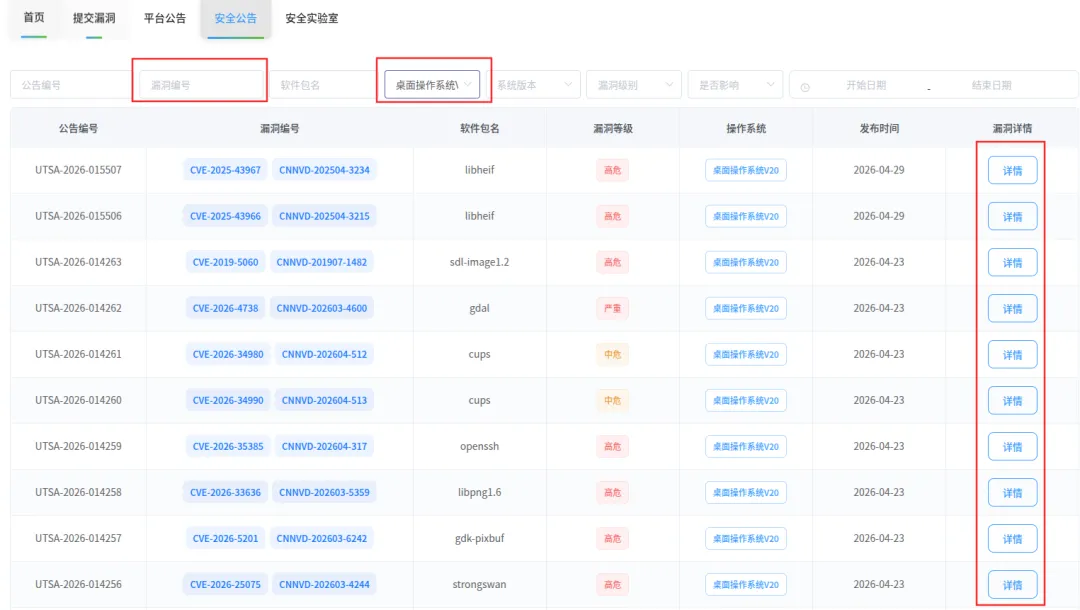
Task: Switch to the 安全实验室 tab
Action: click(311, 18)
